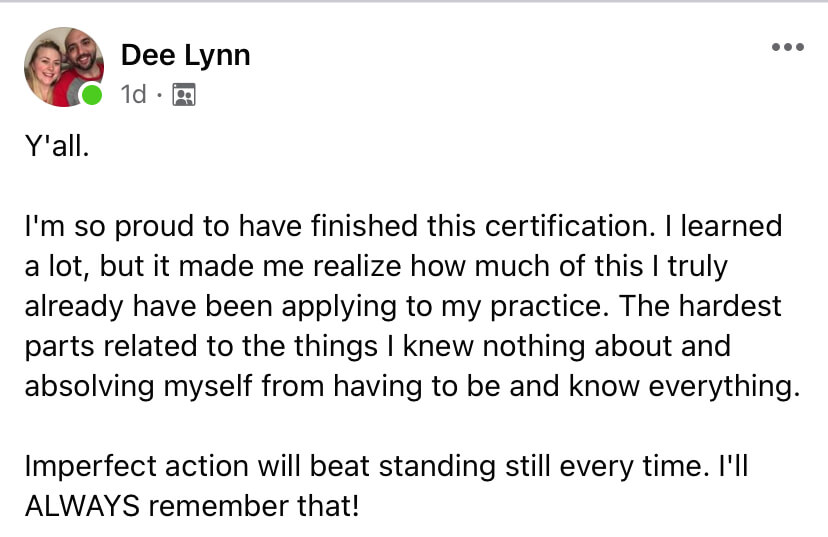Click the capitalized word "ALWAYS"

pyautogui.click(x=82, y=506)
